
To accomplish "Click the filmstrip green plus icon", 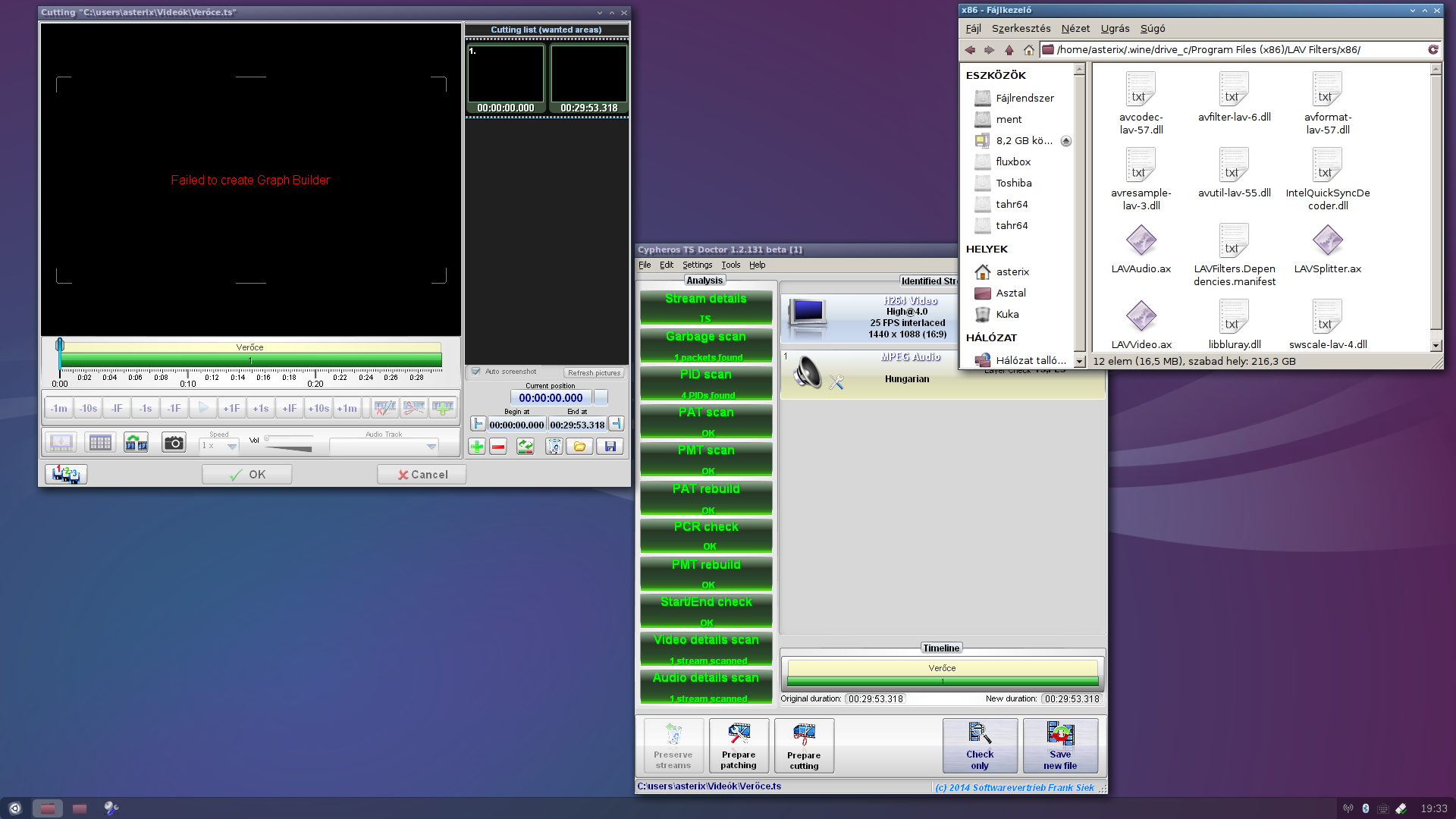I will click(x=443, y=408).
